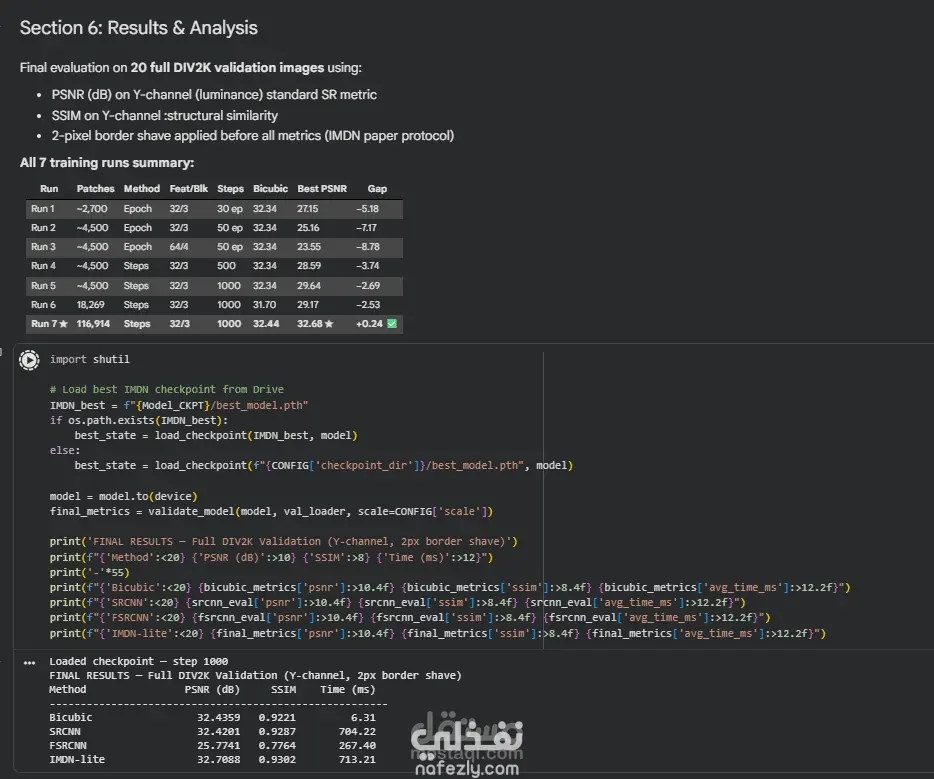
Task: Click the 'Bicubic' column header in table
Action: [270, 188]
